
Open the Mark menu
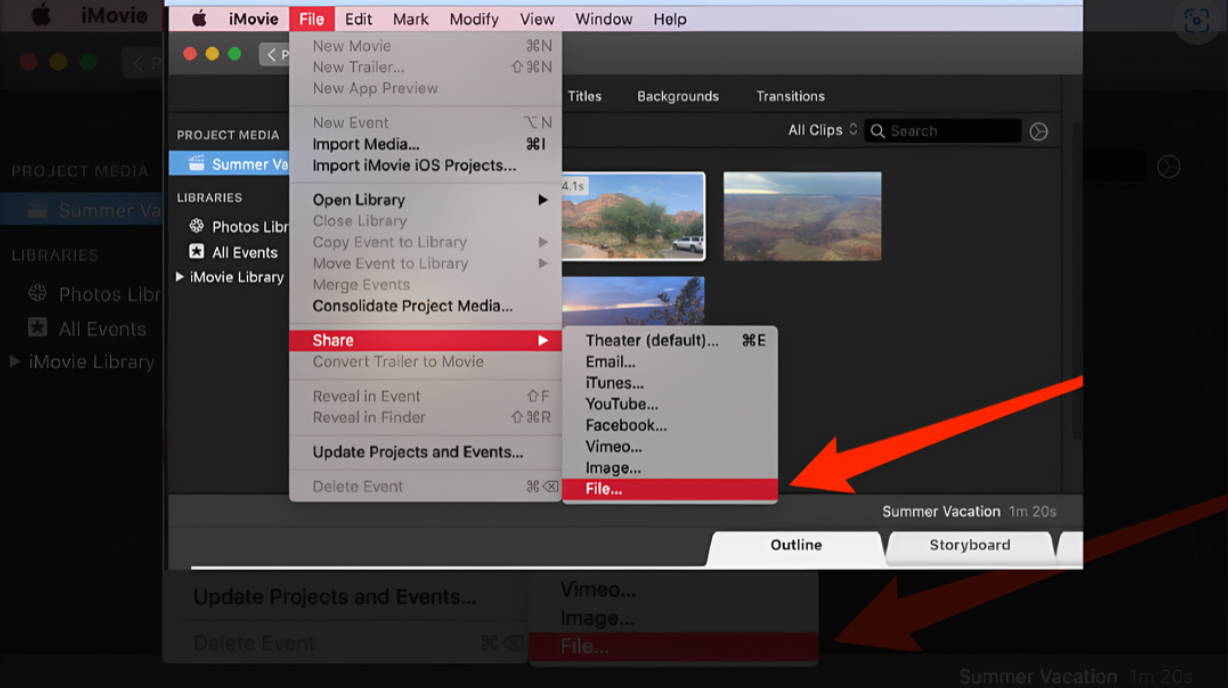[410, 19]
